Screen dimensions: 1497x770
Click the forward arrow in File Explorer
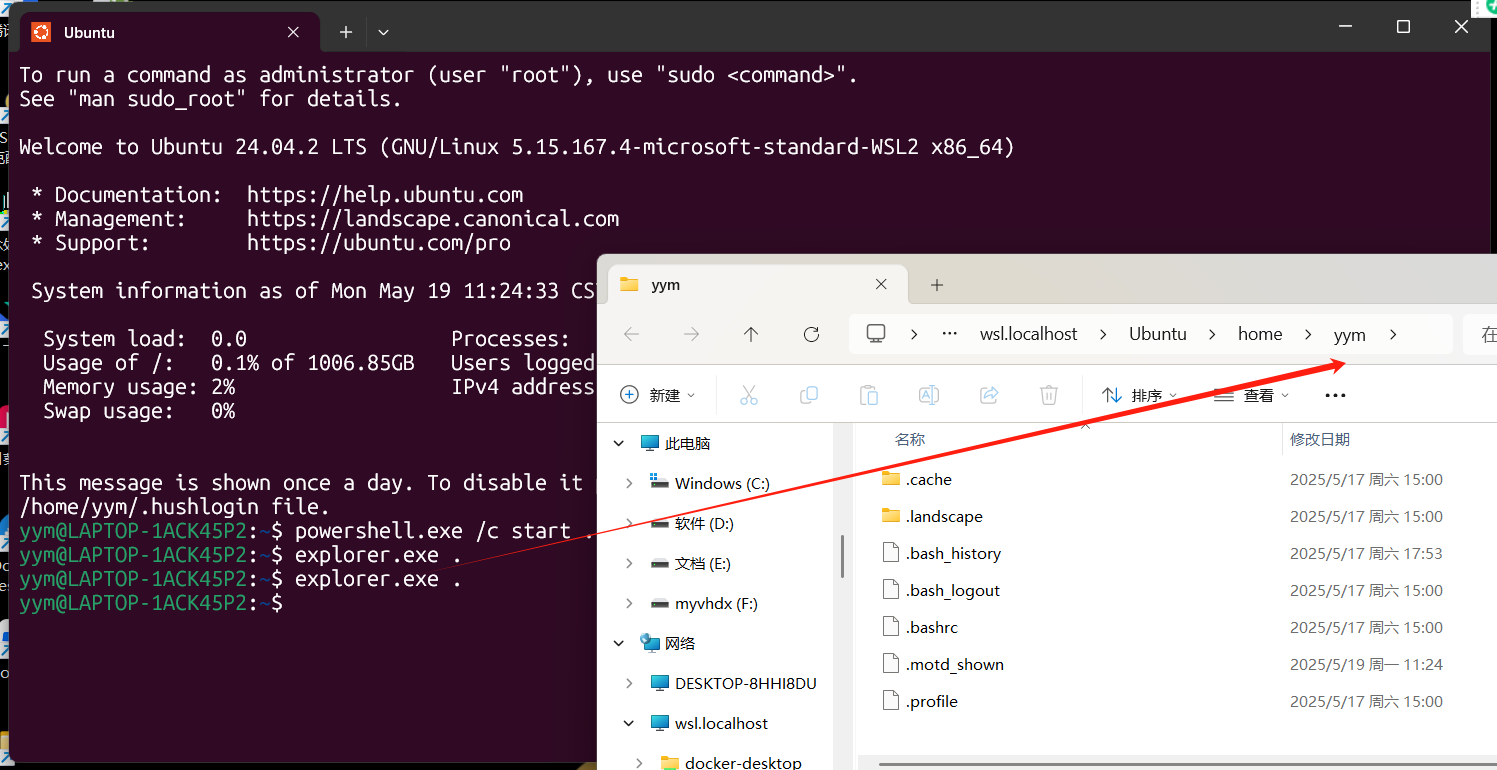click(x=691, y=334)
